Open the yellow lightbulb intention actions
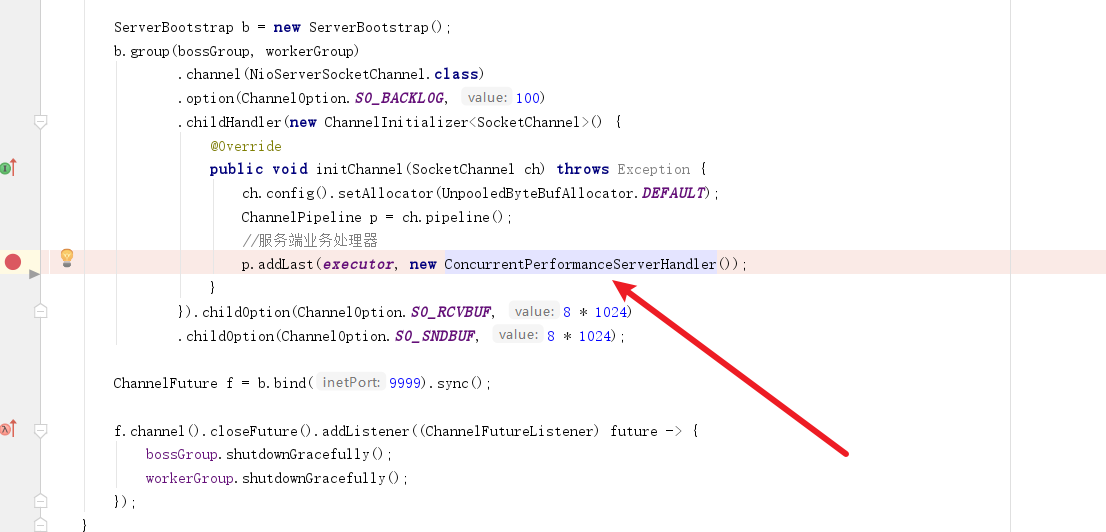 click(x=67, y=258)
